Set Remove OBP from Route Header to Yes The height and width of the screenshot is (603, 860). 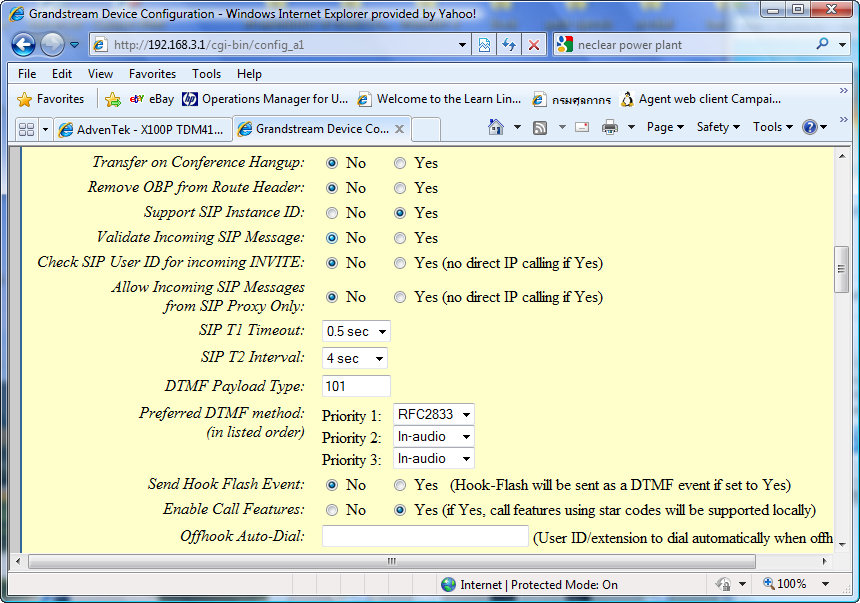point(400,188)
